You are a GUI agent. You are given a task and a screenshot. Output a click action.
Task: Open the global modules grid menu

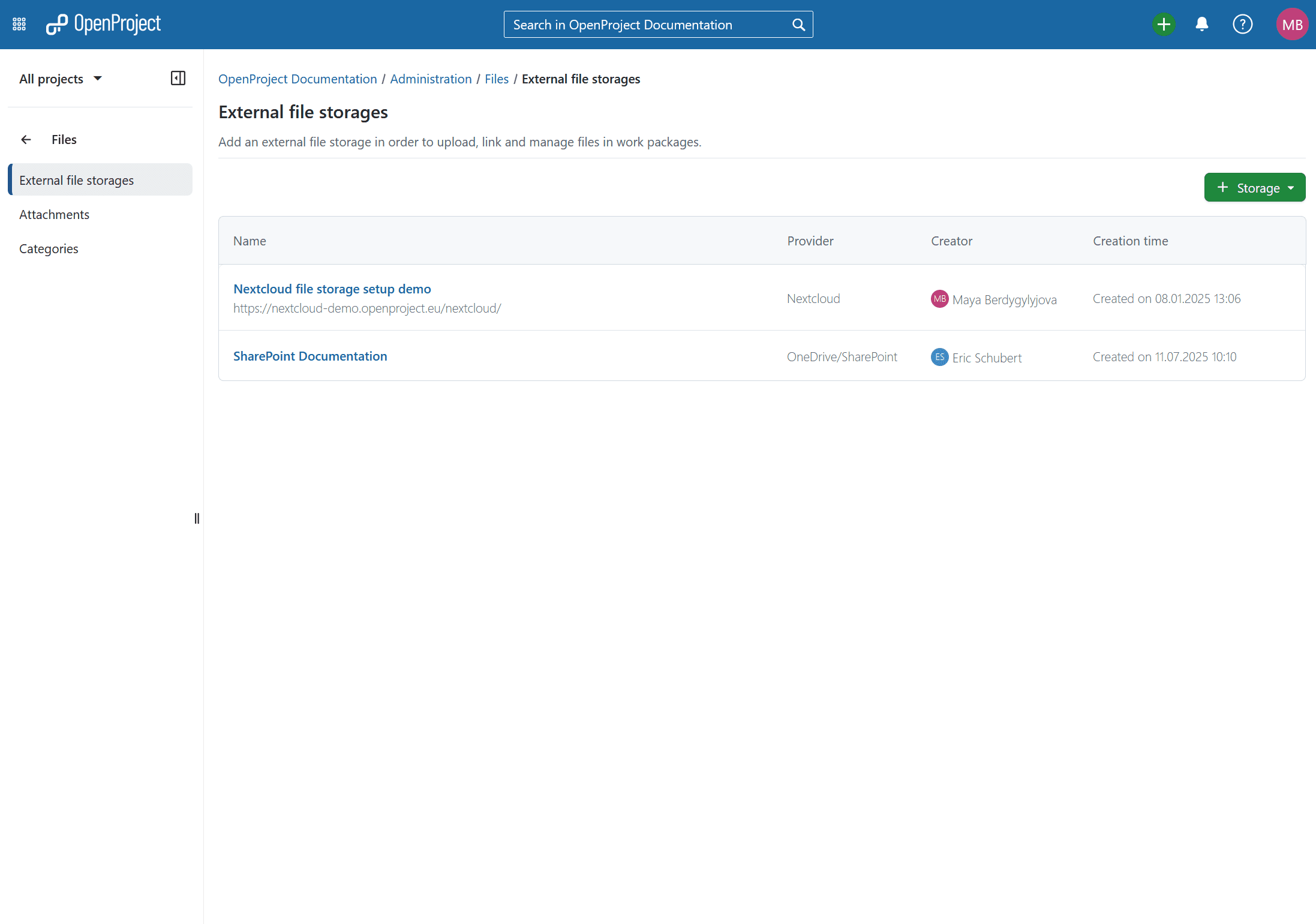pyautogui.click(x=19, y=24)
